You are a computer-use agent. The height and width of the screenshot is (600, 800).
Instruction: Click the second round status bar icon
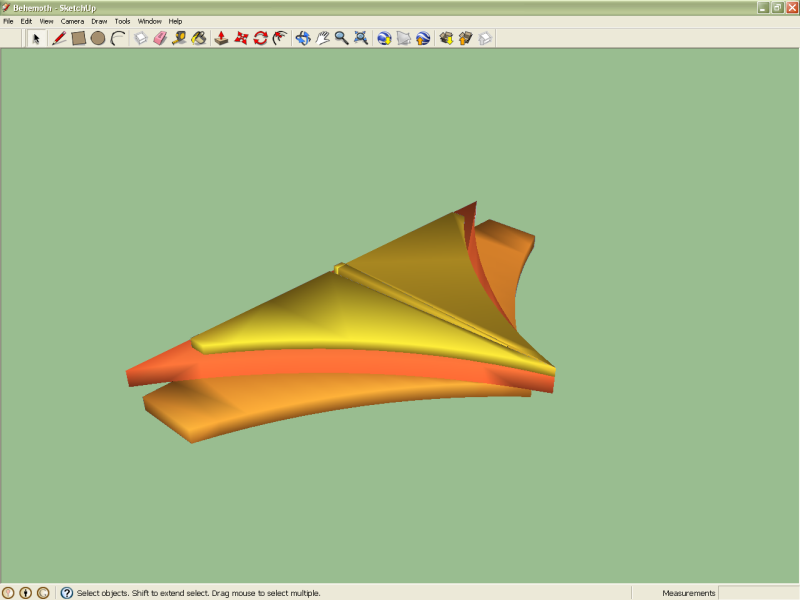(26, 592)
